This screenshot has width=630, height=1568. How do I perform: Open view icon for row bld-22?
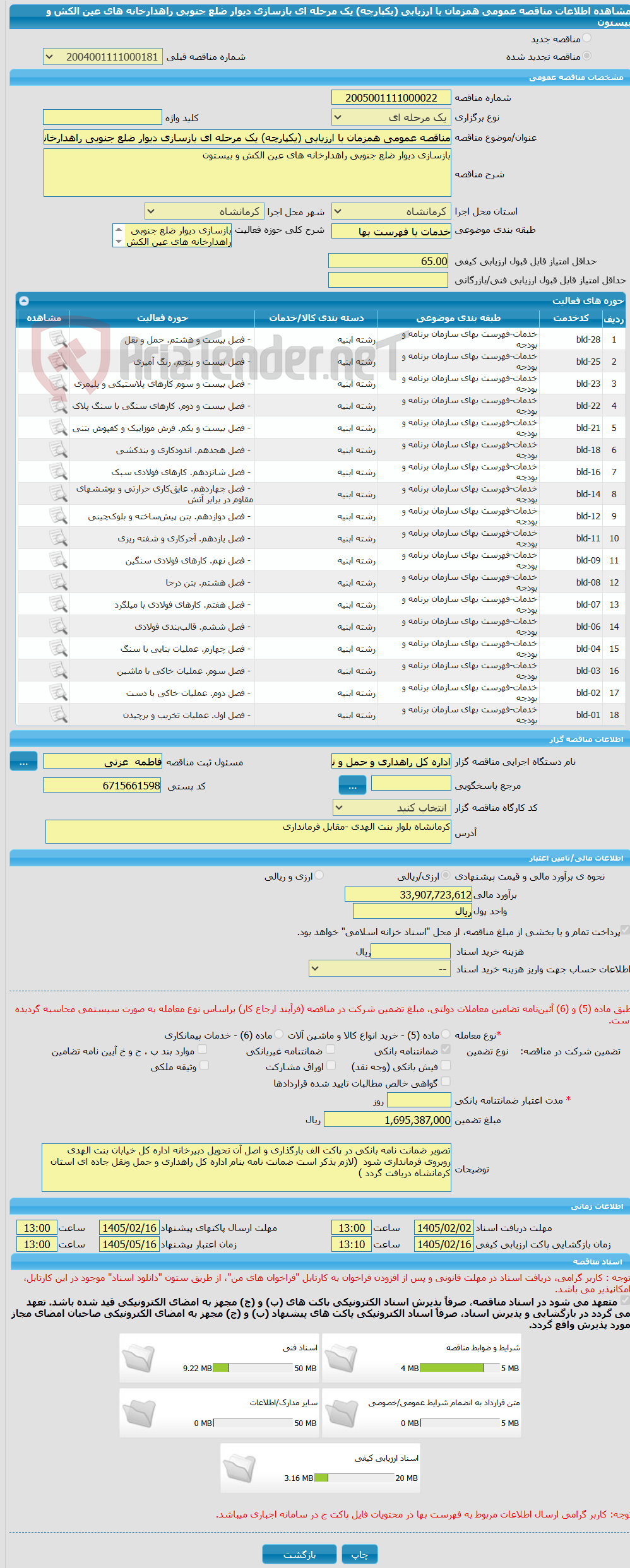click(58, 406)
